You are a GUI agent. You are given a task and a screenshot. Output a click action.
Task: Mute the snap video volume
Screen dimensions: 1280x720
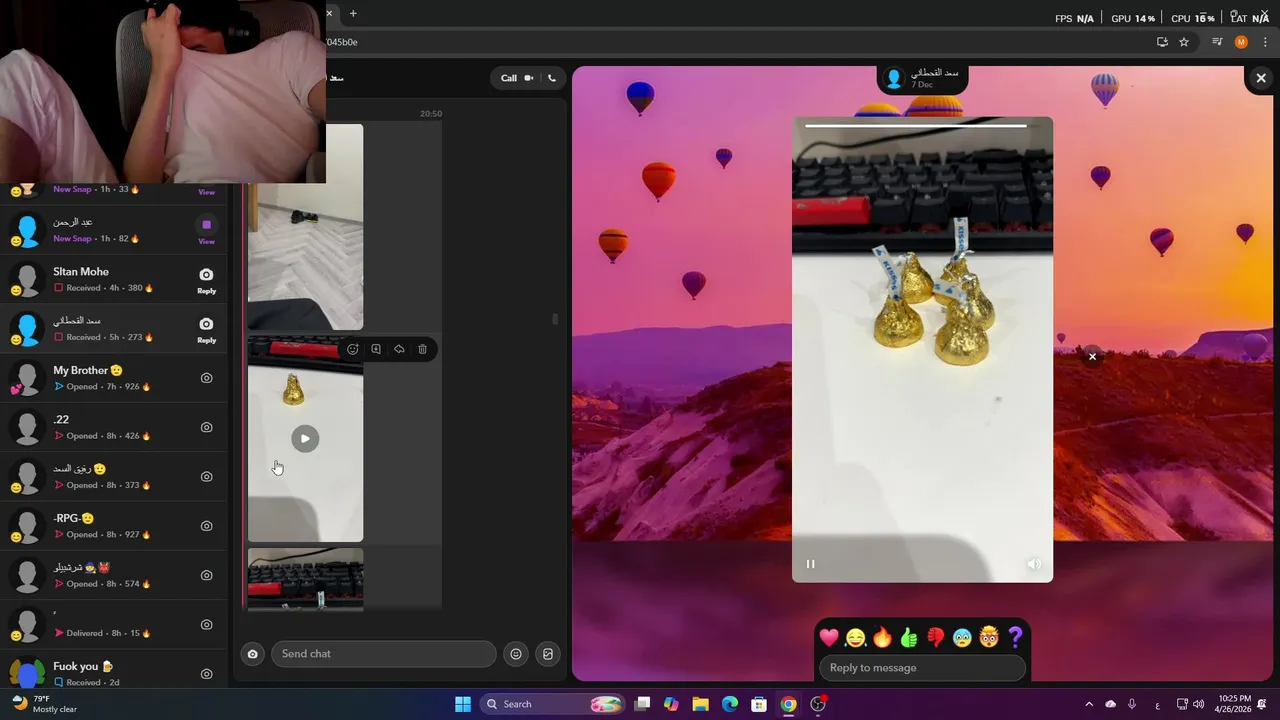(x=1034, y=564)
